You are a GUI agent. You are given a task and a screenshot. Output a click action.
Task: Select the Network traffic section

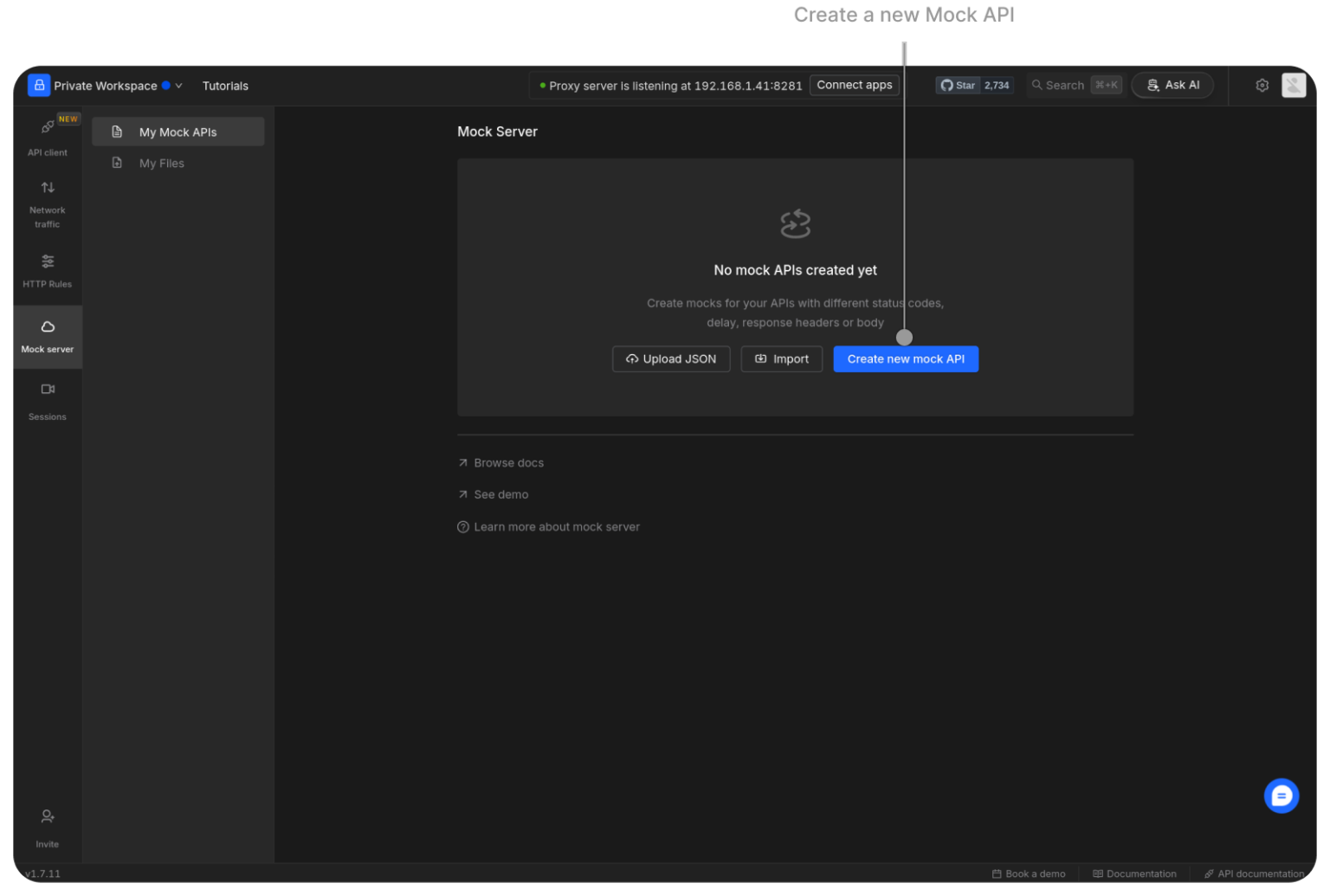(47, 202)
